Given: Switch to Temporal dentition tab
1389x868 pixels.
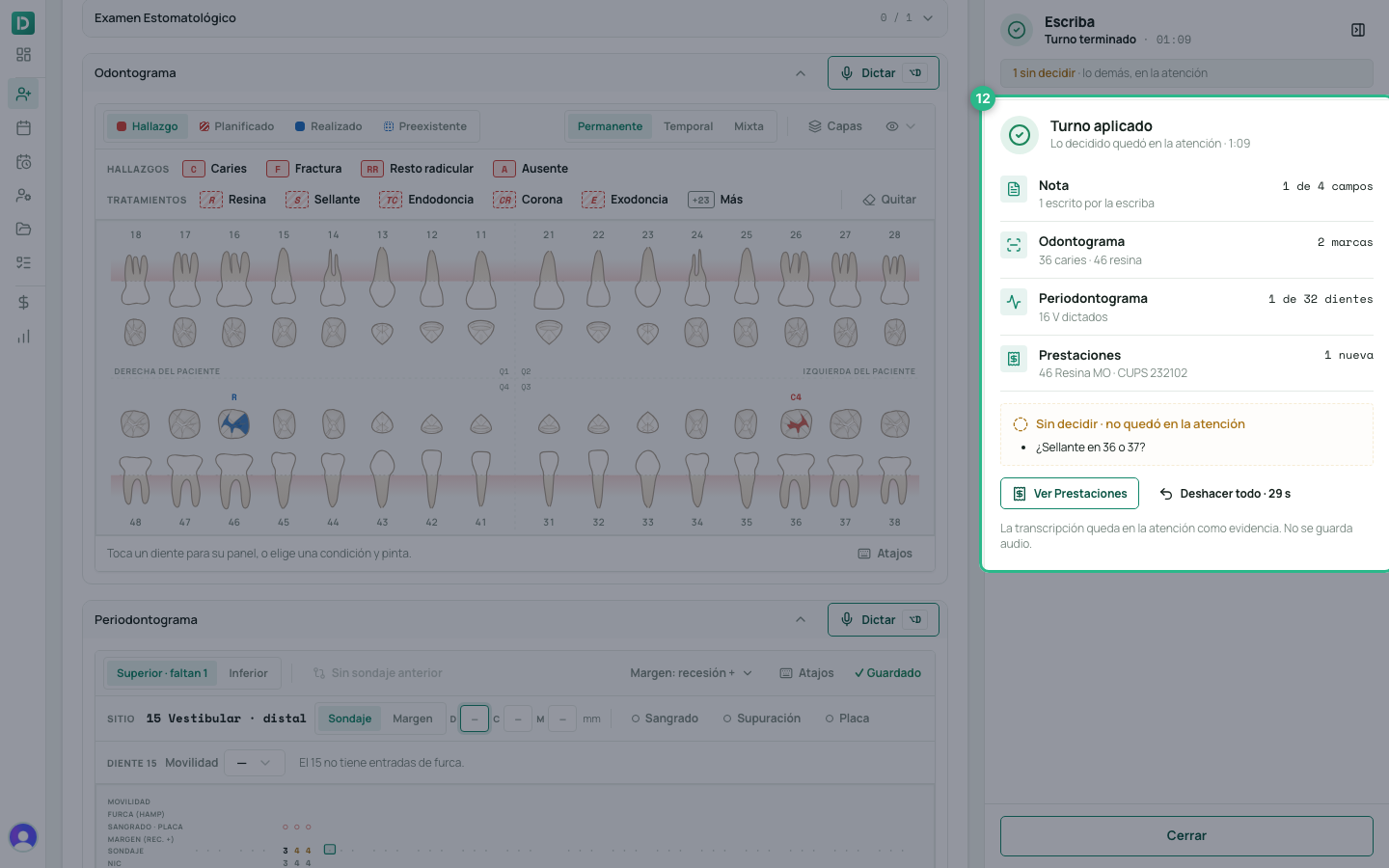Looking at the screenshot, I should (x=688, y=126).
